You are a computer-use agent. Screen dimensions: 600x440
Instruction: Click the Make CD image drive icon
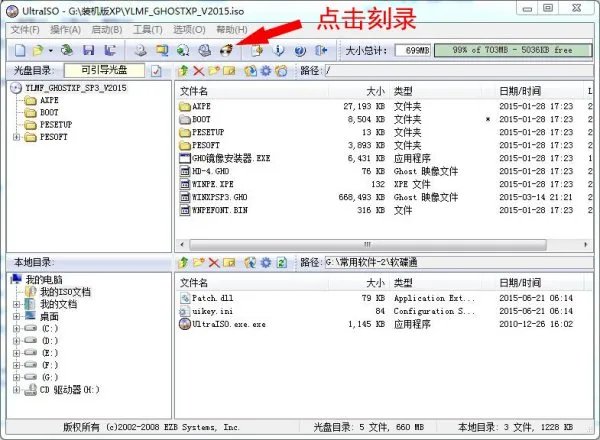tap(141, 51)
